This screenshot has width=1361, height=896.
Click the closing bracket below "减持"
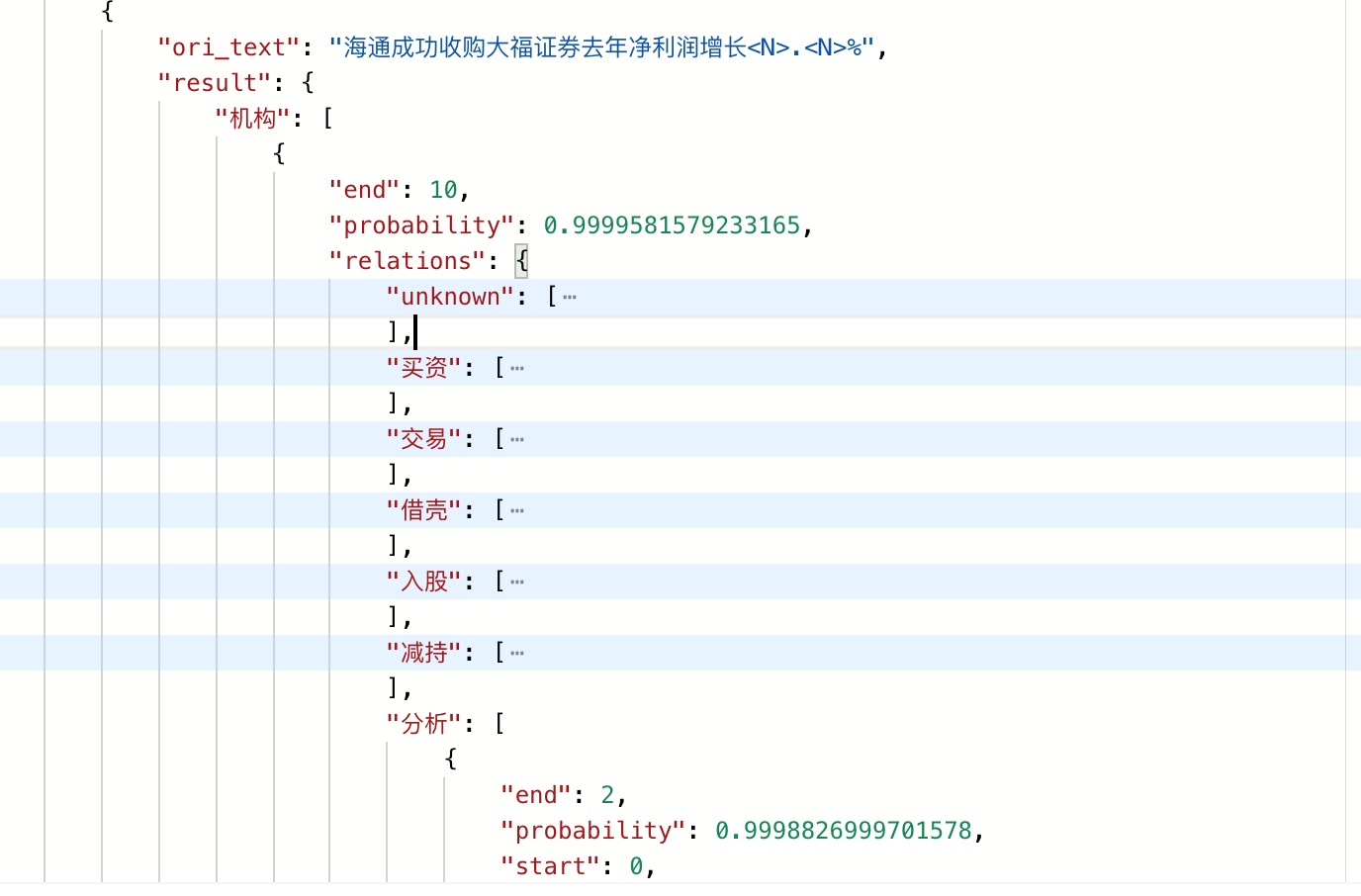coord(393,688)
